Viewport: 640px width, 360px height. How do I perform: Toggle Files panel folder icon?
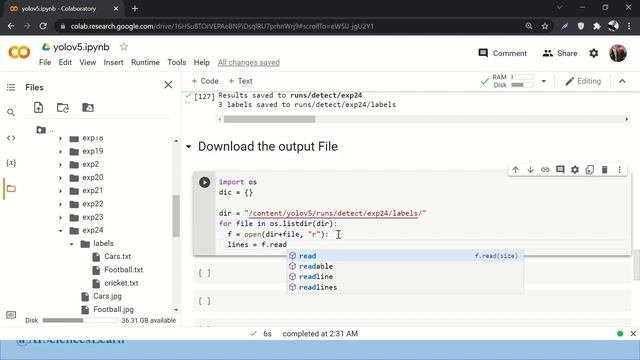pos(11,189)
